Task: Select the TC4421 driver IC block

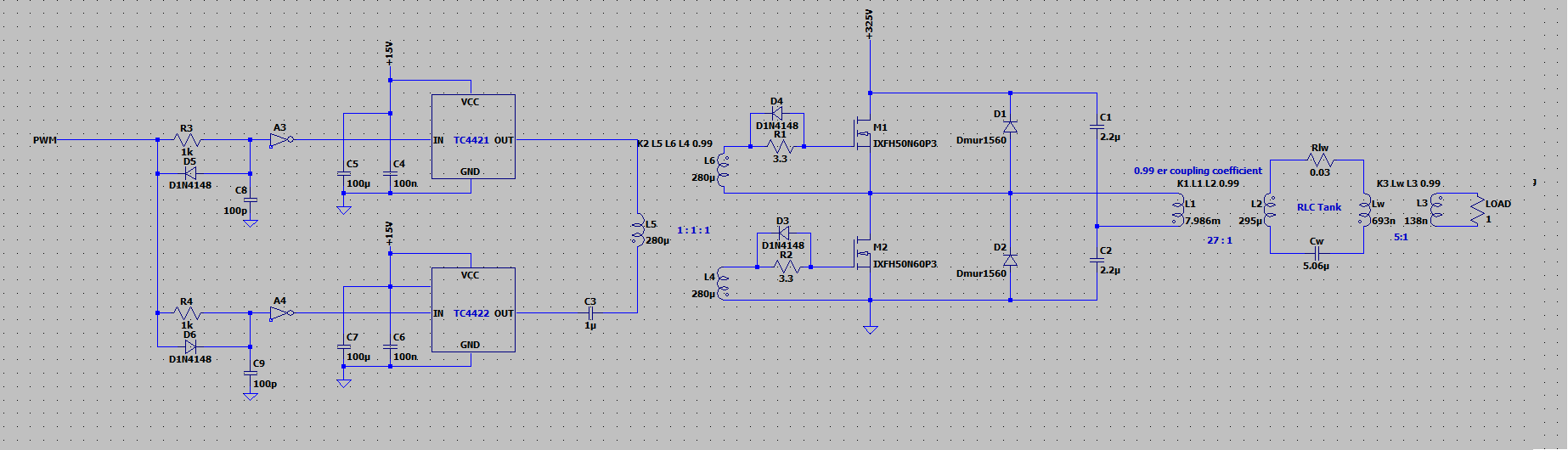Action: [473, 137]
